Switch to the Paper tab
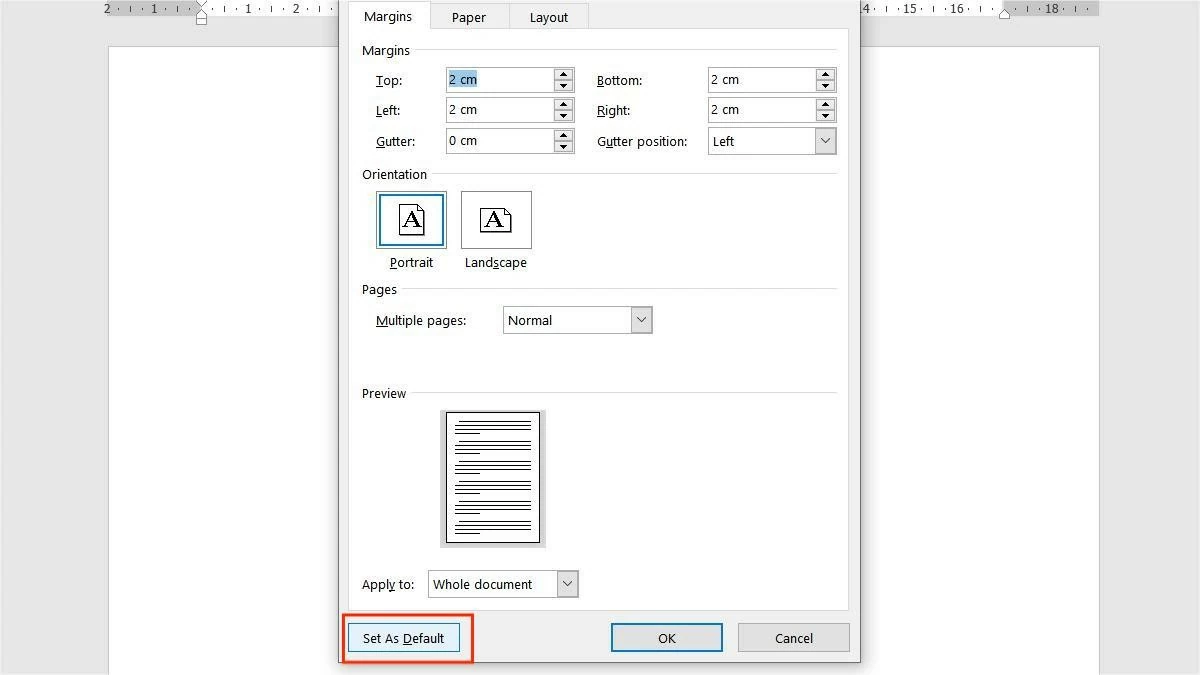 tap(468, 16)
